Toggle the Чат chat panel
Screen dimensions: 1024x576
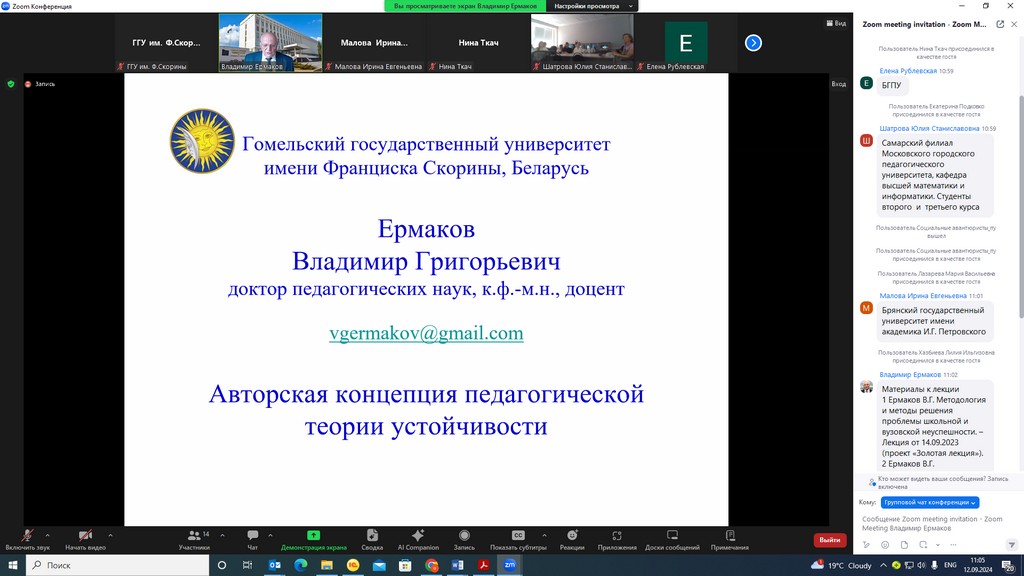252,538
